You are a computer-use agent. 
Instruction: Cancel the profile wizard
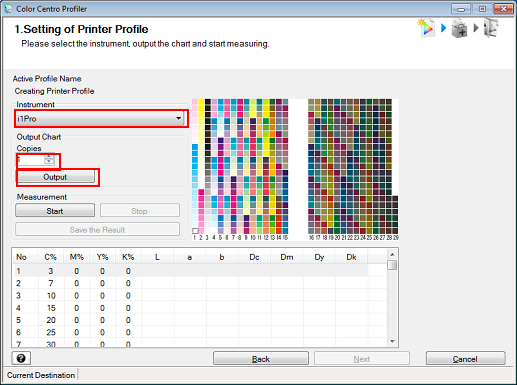[465, 359]
